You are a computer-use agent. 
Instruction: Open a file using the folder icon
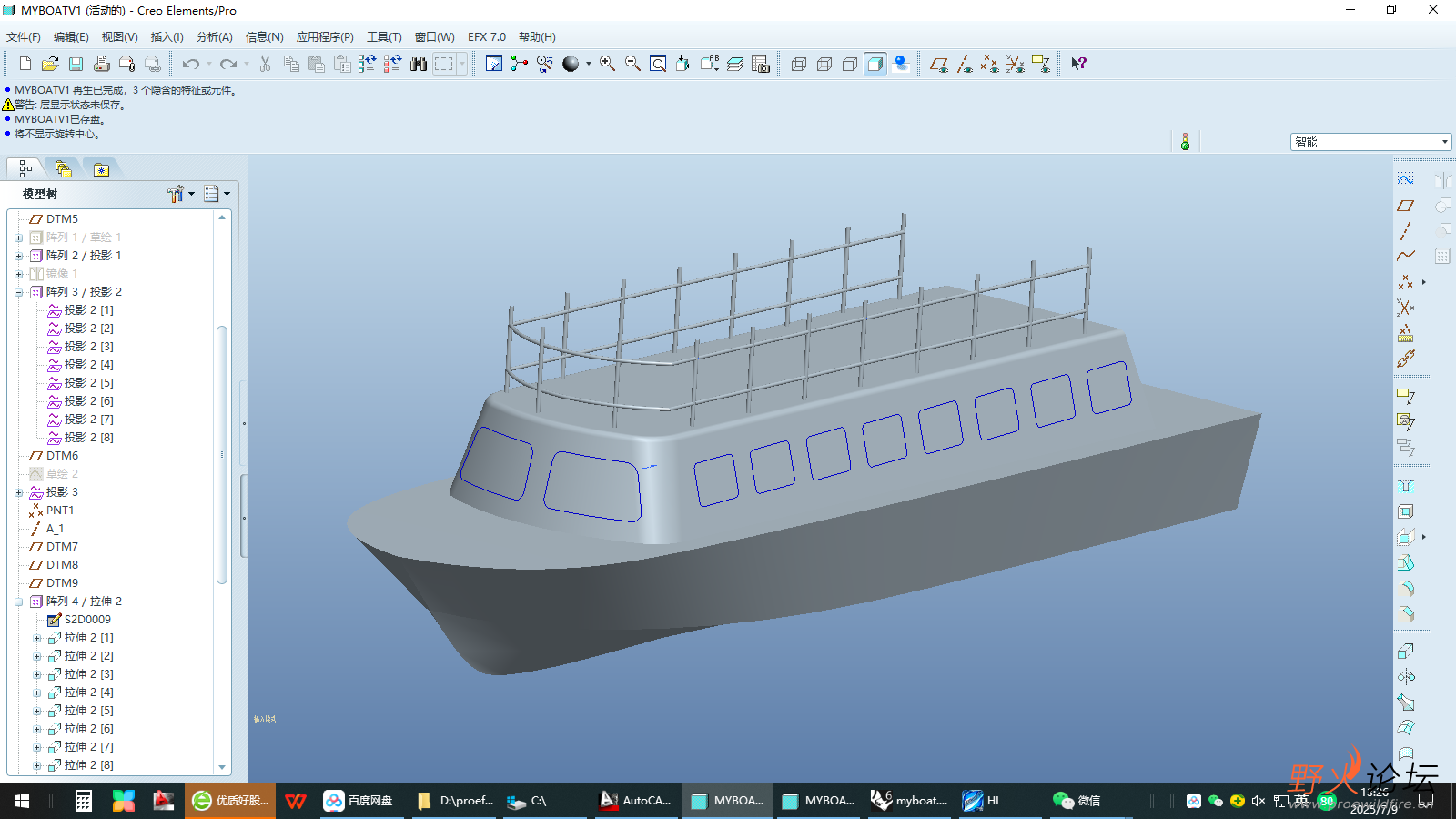click(x=51, y=64)
